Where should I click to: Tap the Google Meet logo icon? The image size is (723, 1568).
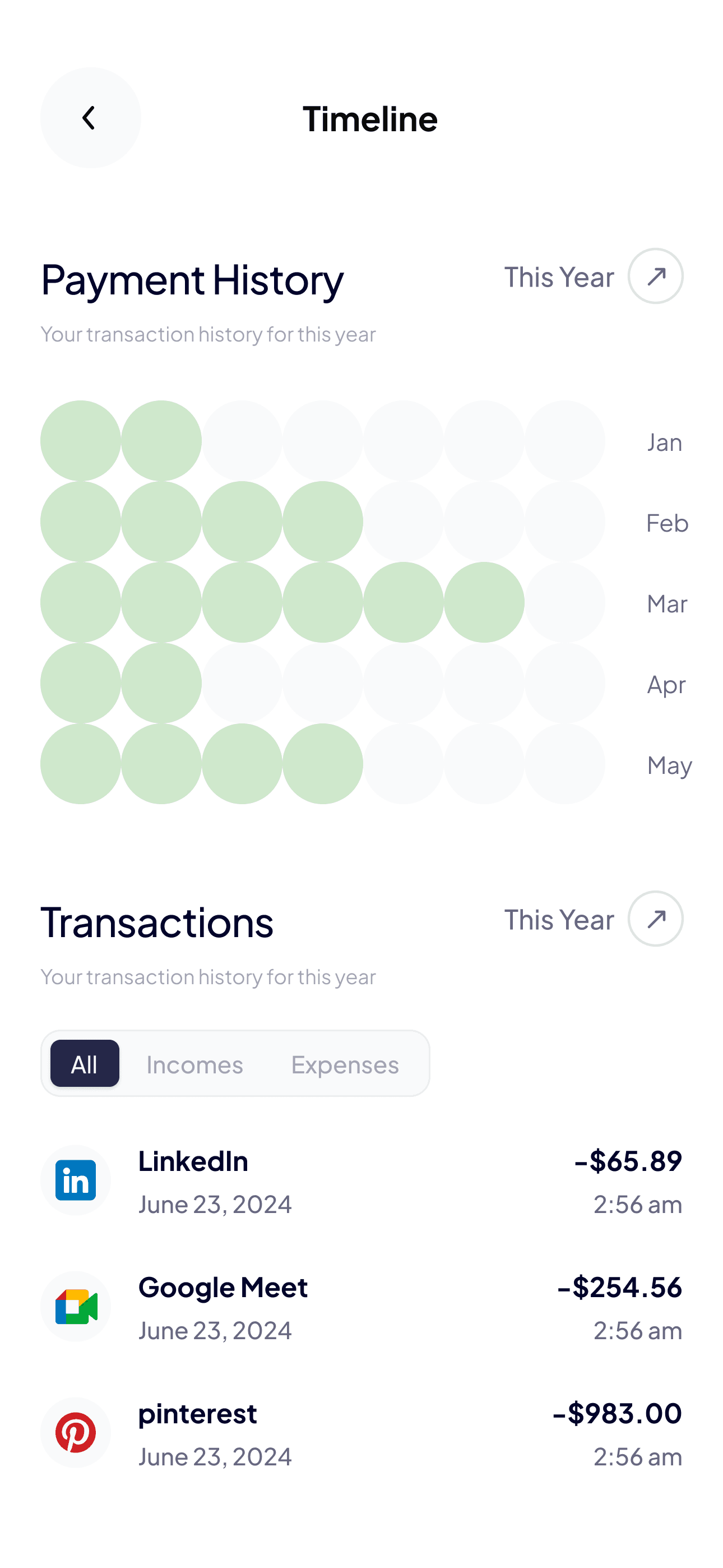coord(76,1306)
